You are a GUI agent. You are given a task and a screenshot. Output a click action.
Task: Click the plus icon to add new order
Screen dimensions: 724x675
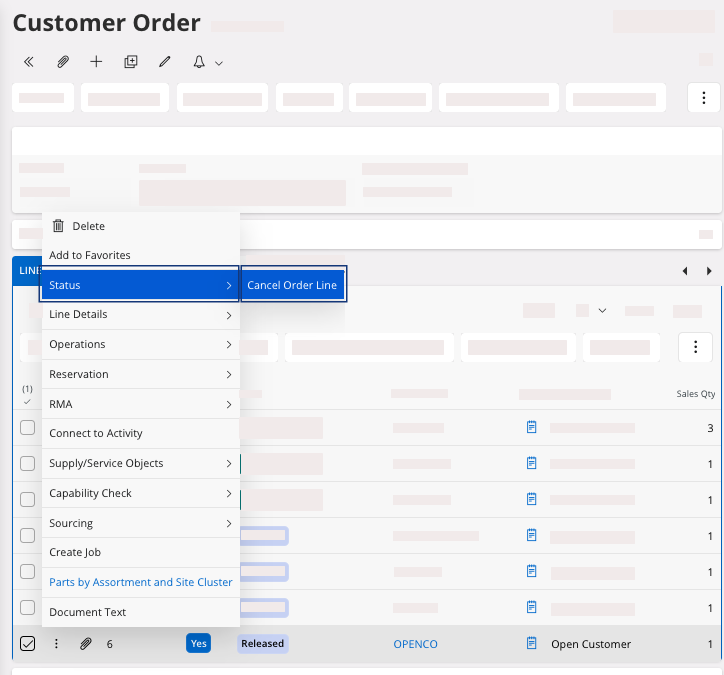pyautogui.click(x=96, y=62)
